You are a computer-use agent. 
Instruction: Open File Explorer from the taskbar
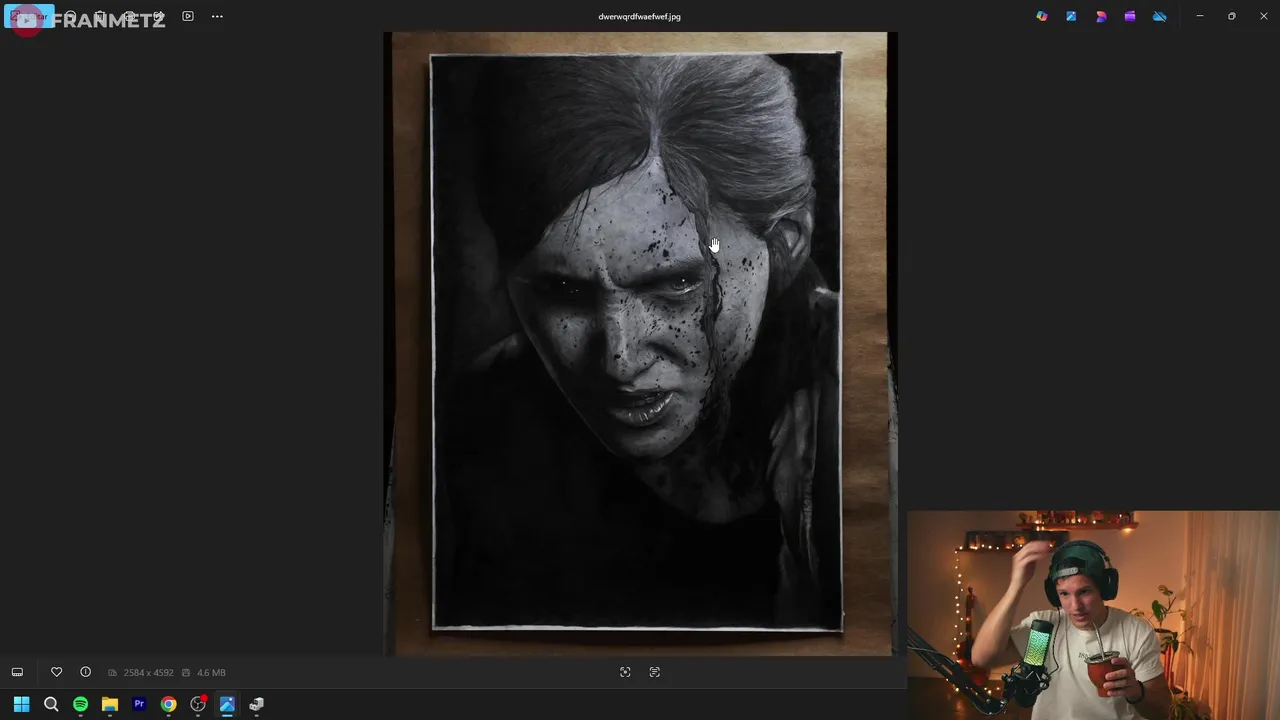click(110, 704)
